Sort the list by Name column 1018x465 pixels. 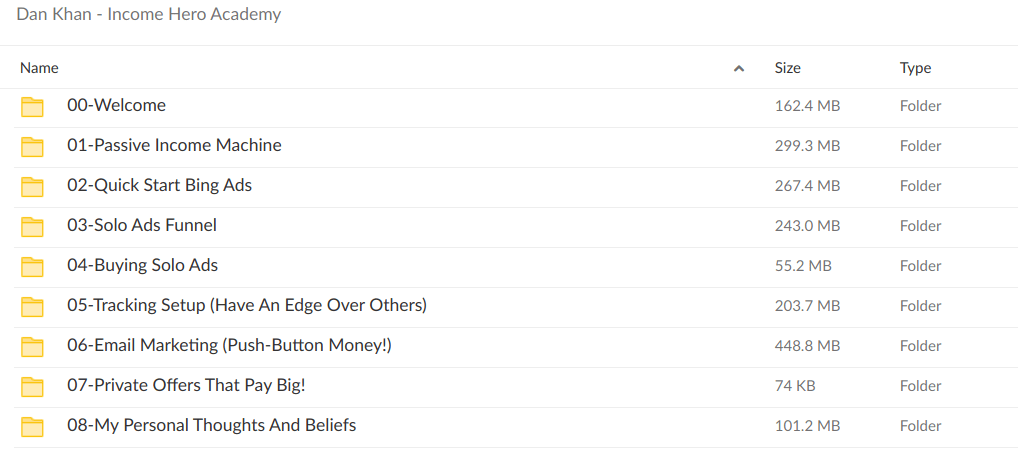40,68
